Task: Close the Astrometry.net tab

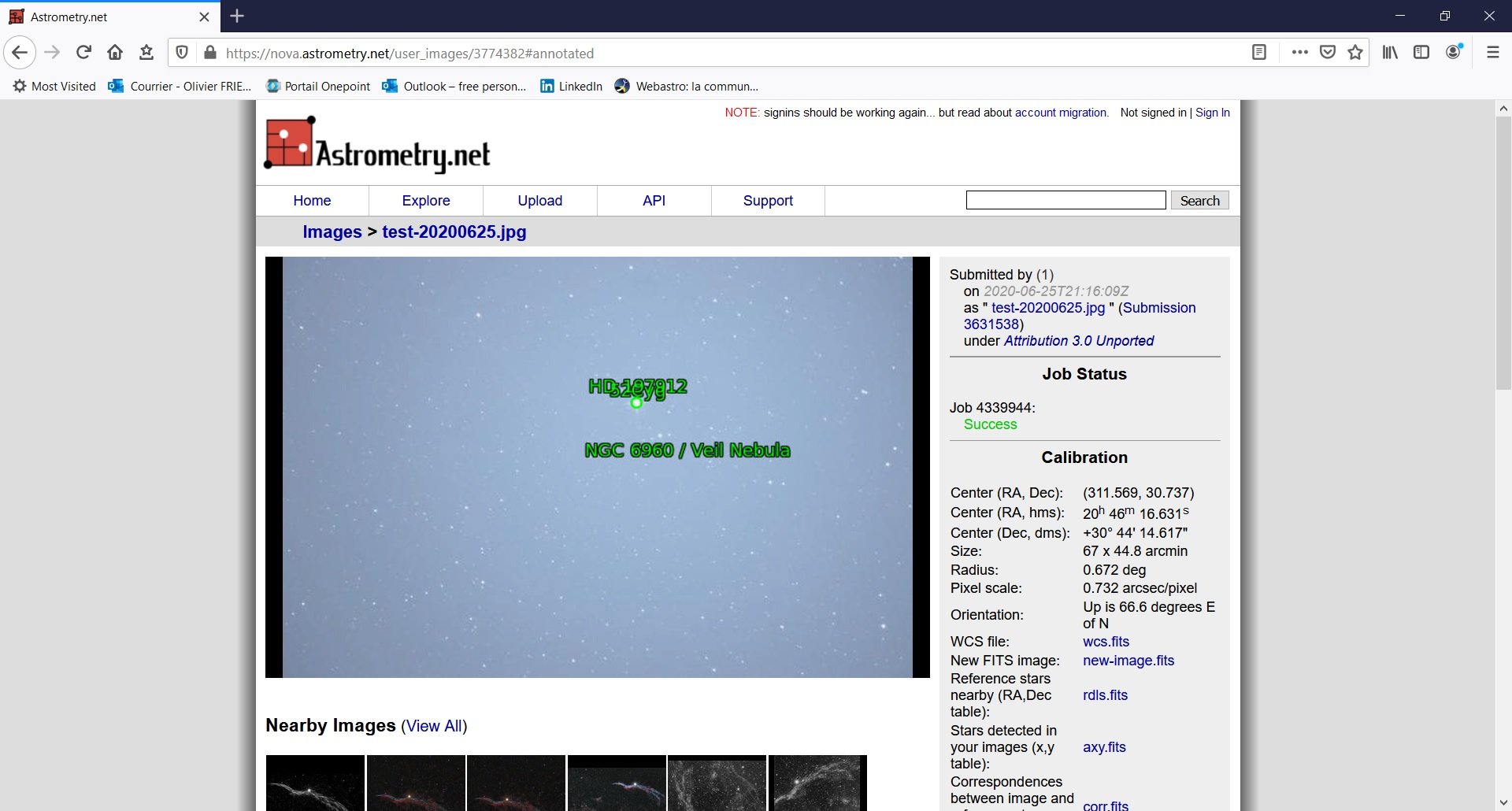Action: [x=205, y=17]
